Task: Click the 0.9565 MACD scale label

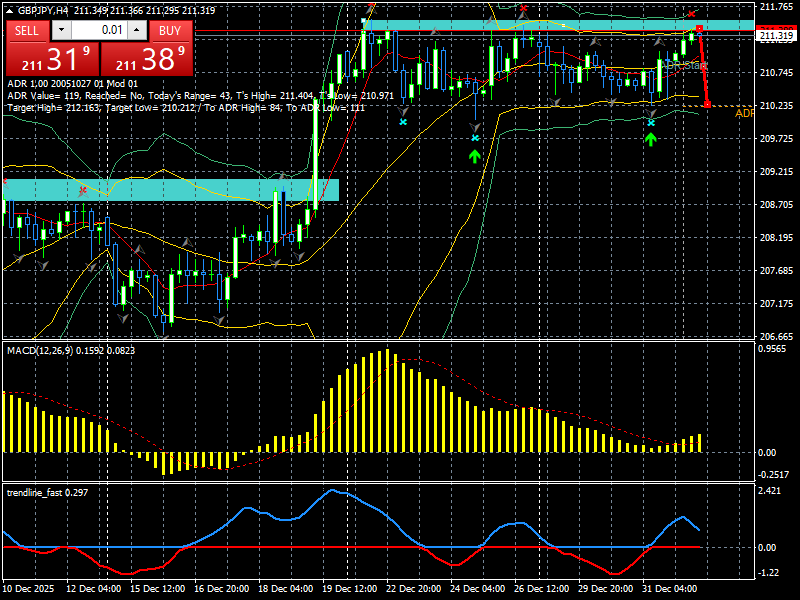Action: pyautogui.click(x=772, y=349)
